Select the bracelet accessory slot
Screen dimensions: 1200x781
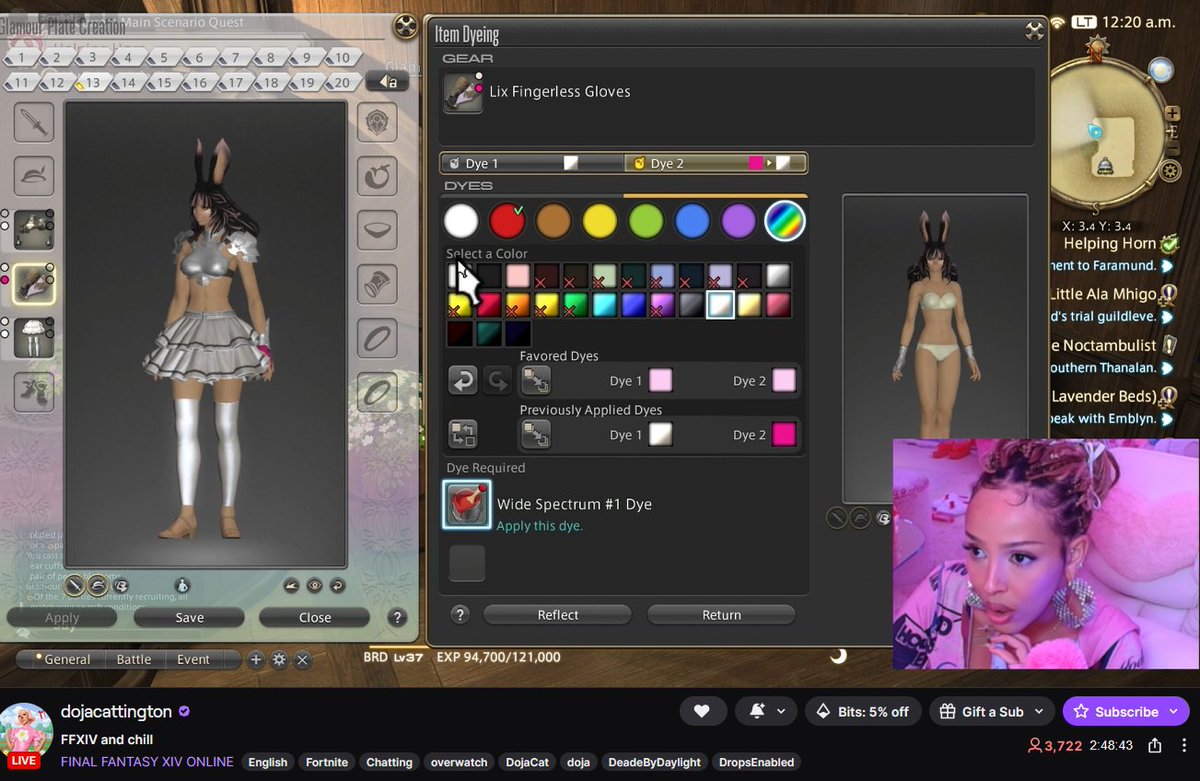tap(377, 285)
